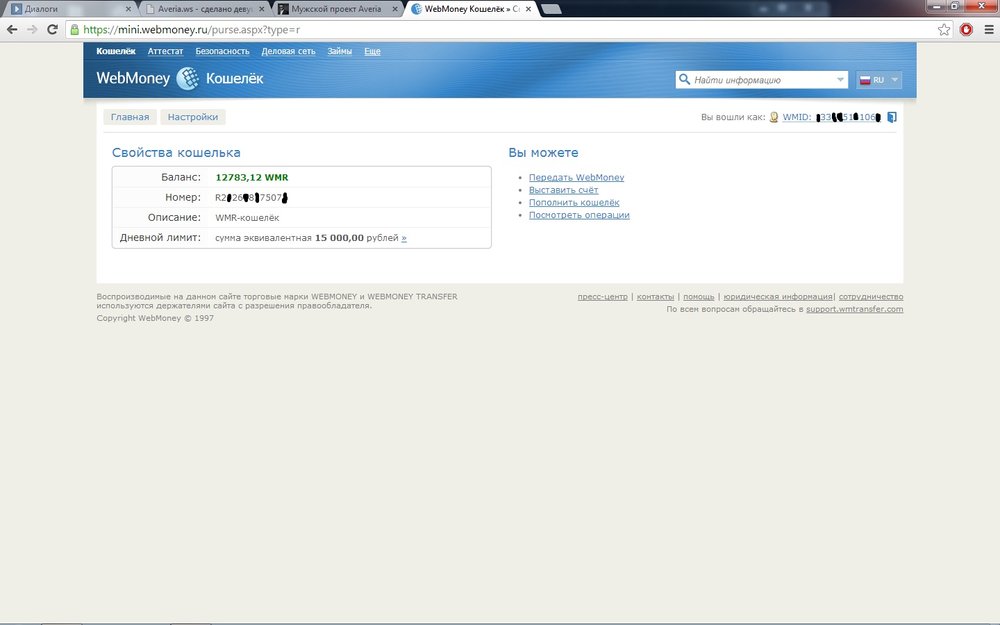Expand the search field dropdown arrow

(840, 80)
